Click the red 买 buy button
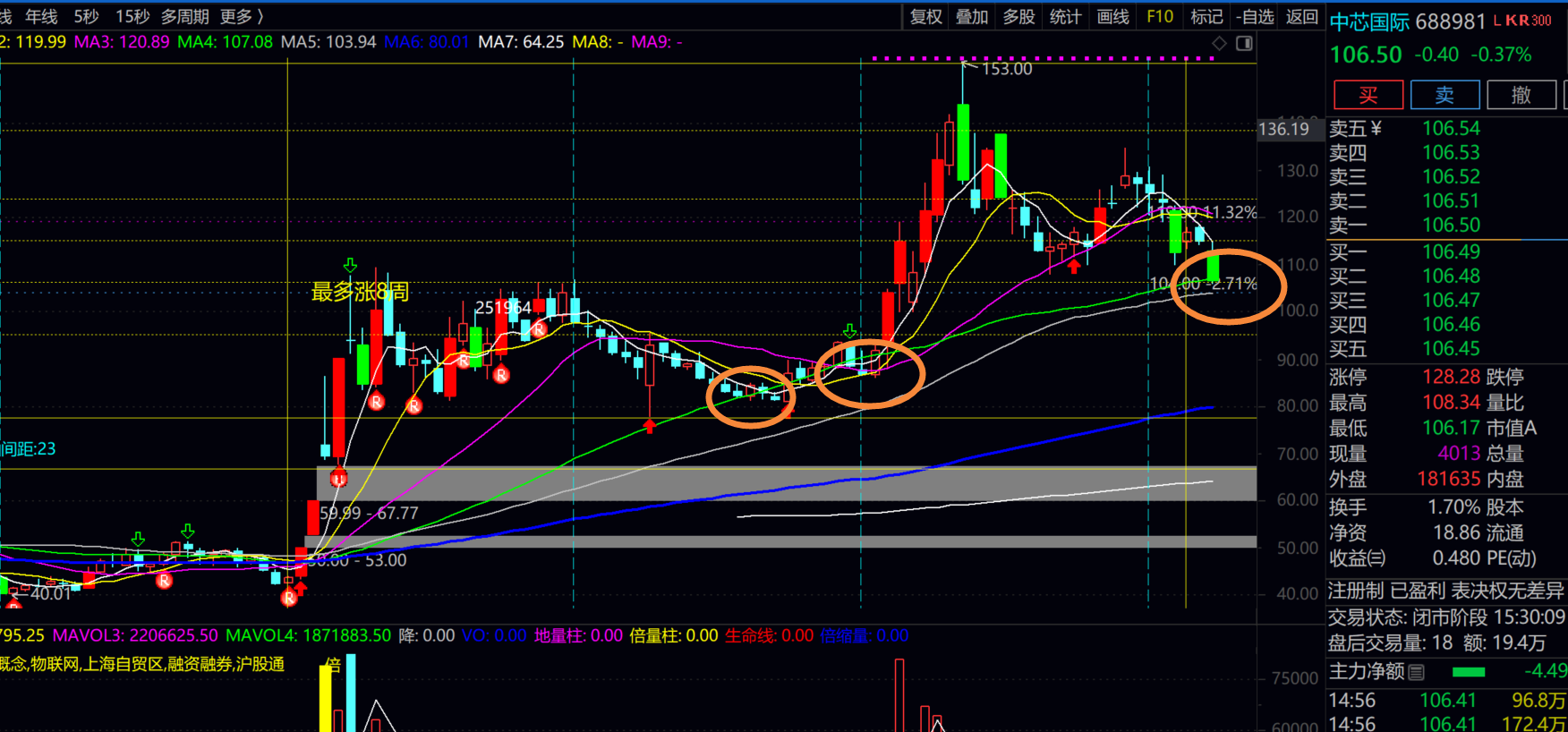Image resolution: width=1568 pixels, height=732 pixels. pos(1368,95)
